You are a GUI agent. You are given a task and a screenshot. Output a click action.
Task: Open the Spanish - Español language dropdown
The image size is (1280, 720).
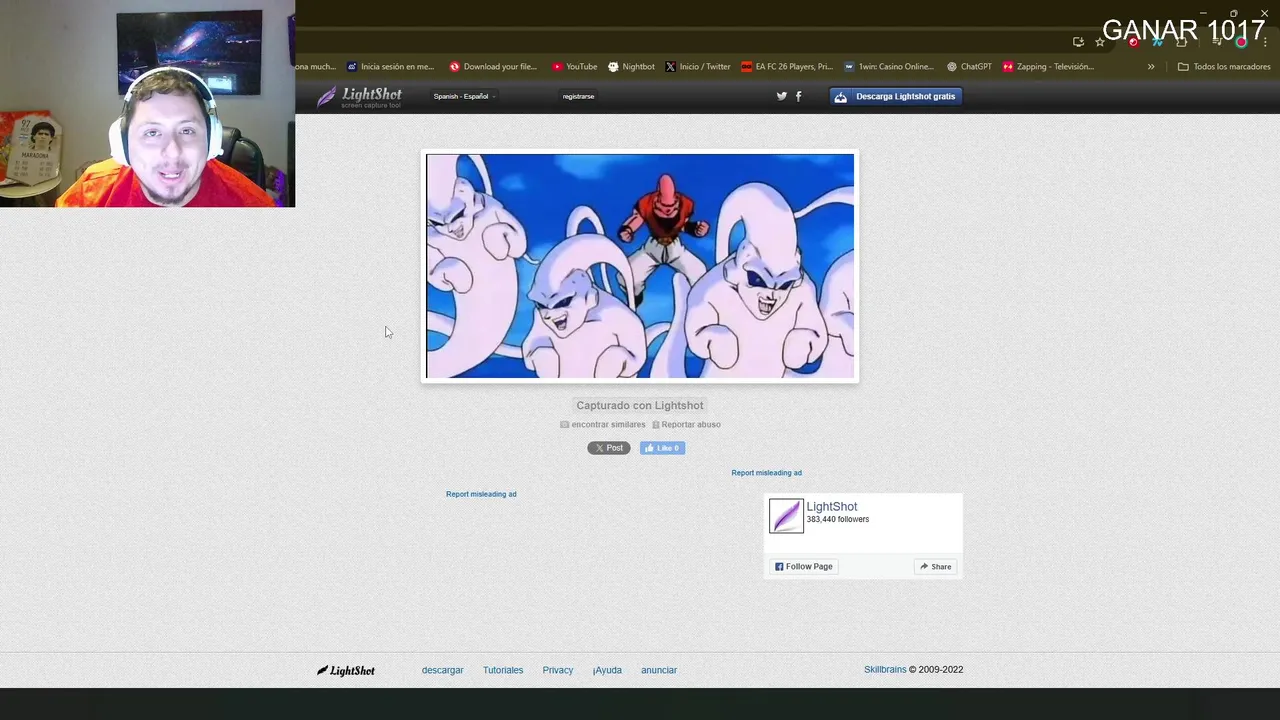[x=464, y=96]
